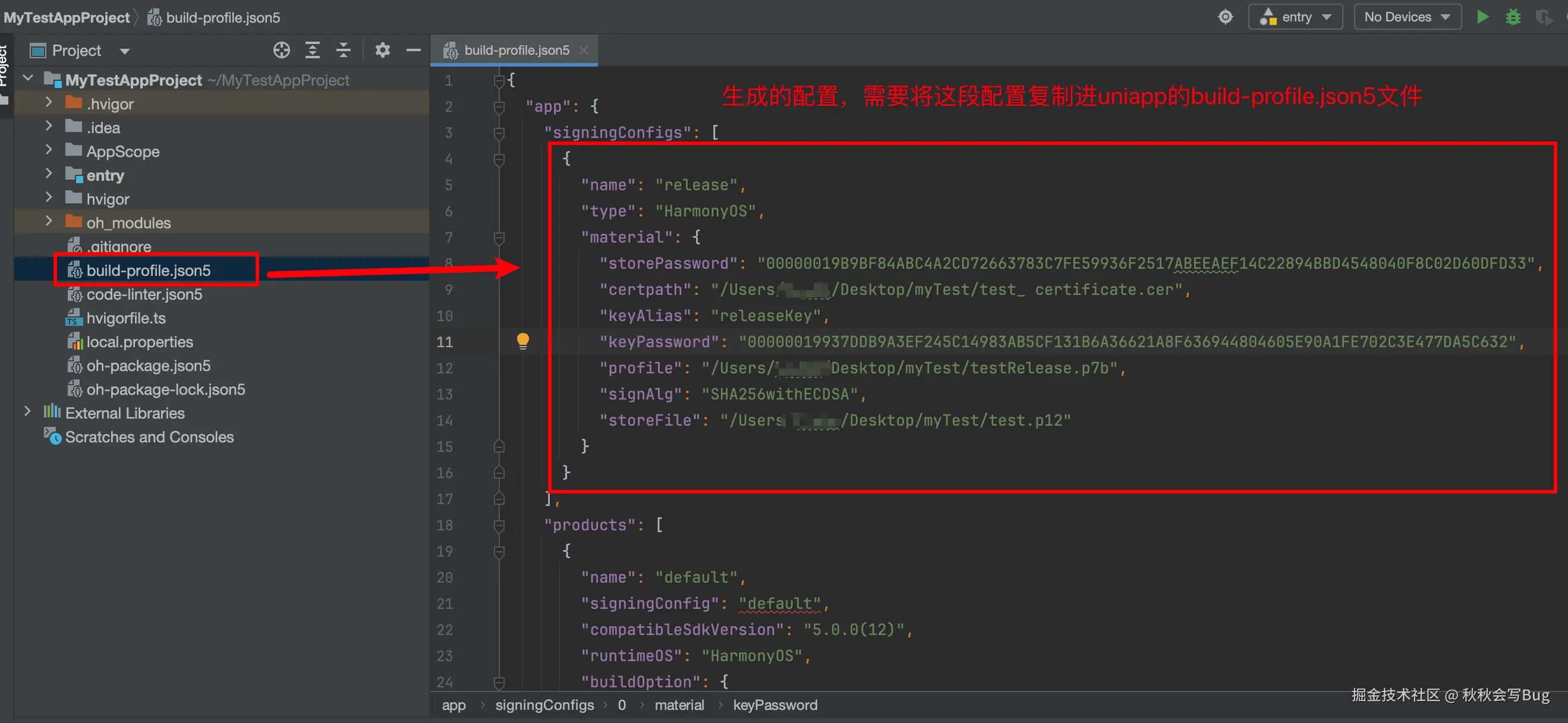Select opened file crosshair icon in Project panel
1568x723 pixels.
click(281, 51)
